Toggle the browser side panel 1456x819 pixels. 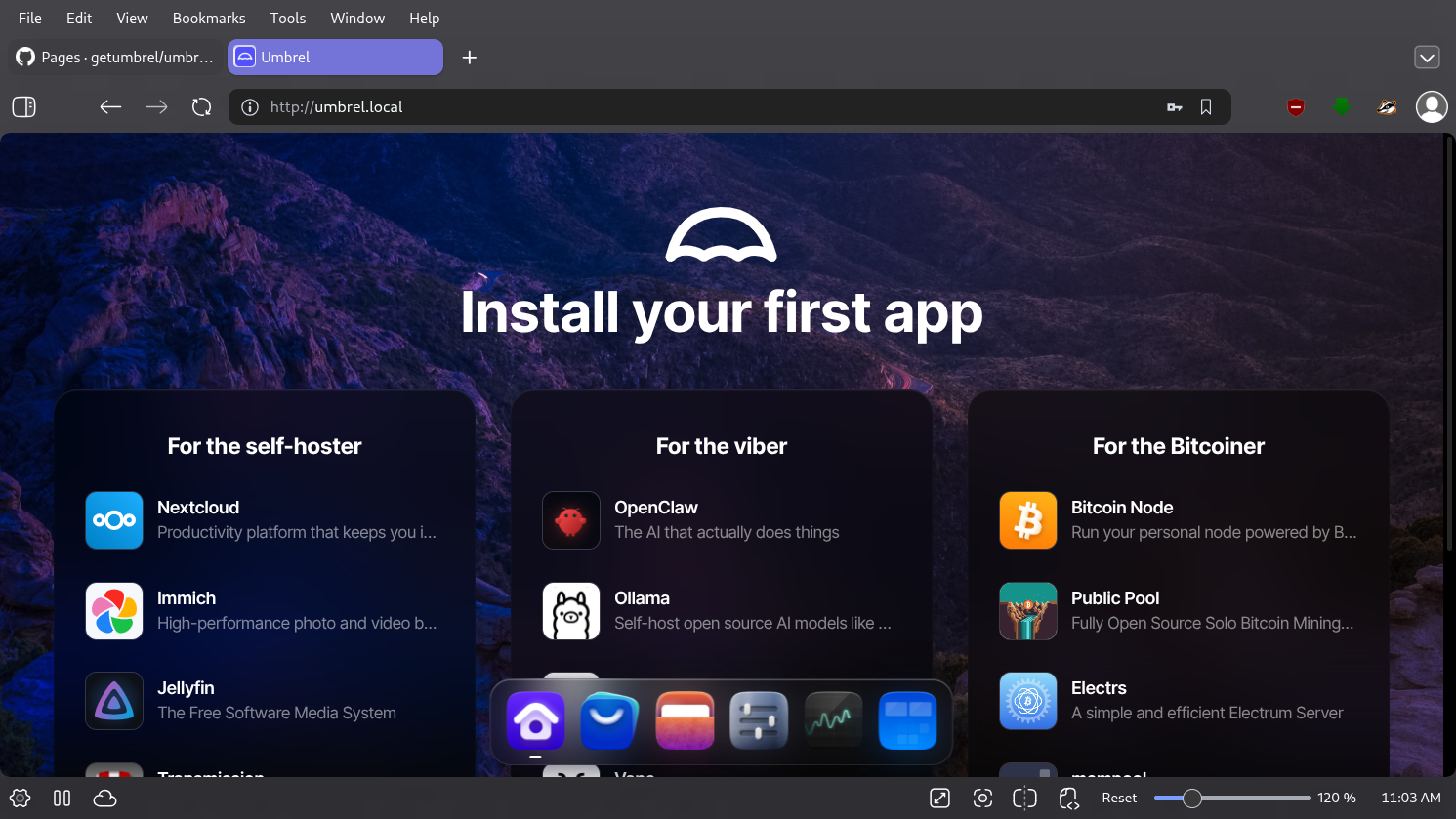pos(24,106)
